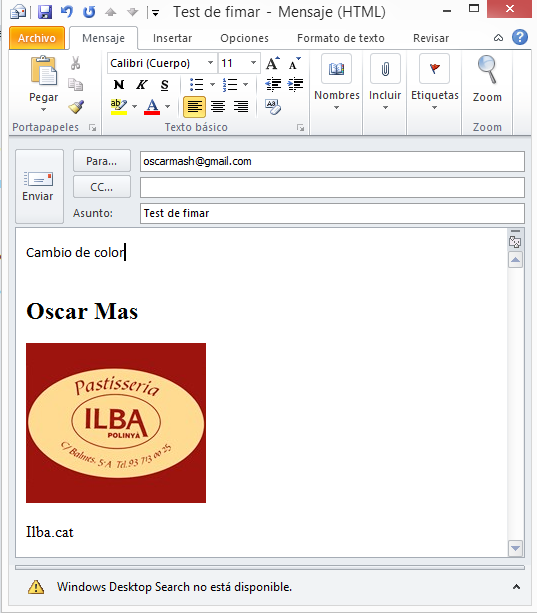Click the Asunto subject field
Screen dimensions: 537x613
[332, 213]
